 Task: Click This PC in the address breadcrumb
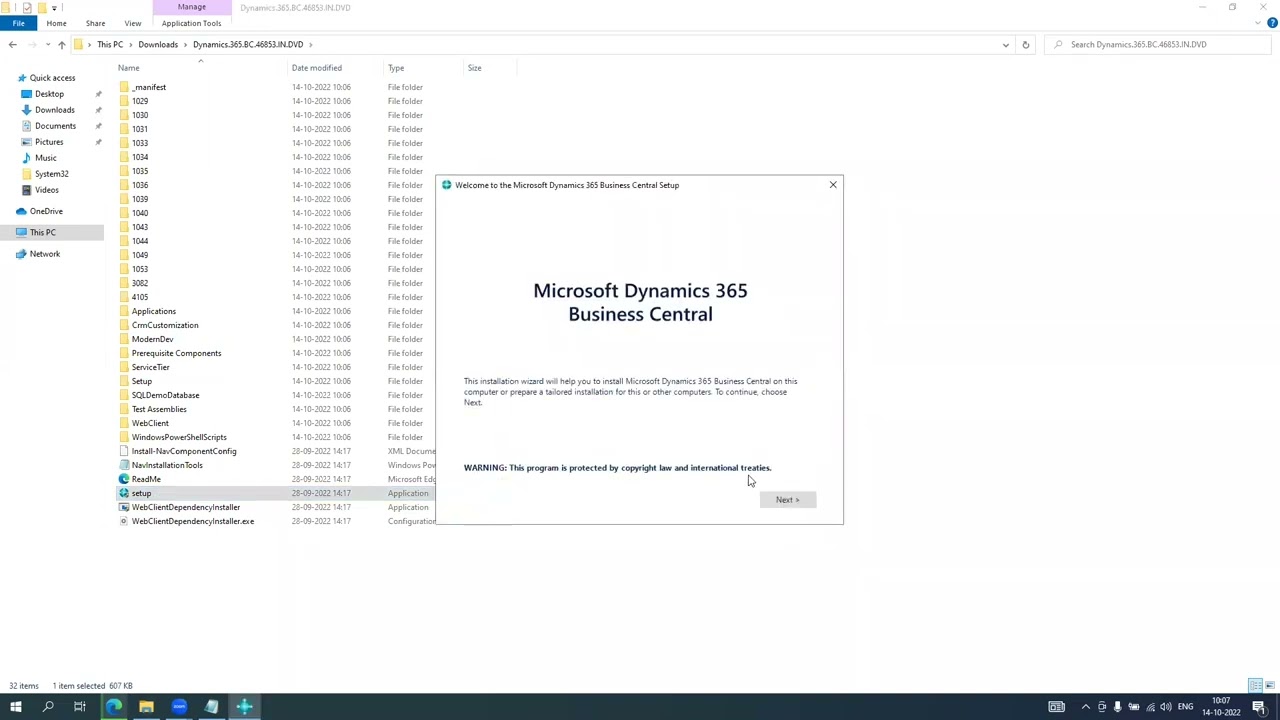click(x=110, y=44)
